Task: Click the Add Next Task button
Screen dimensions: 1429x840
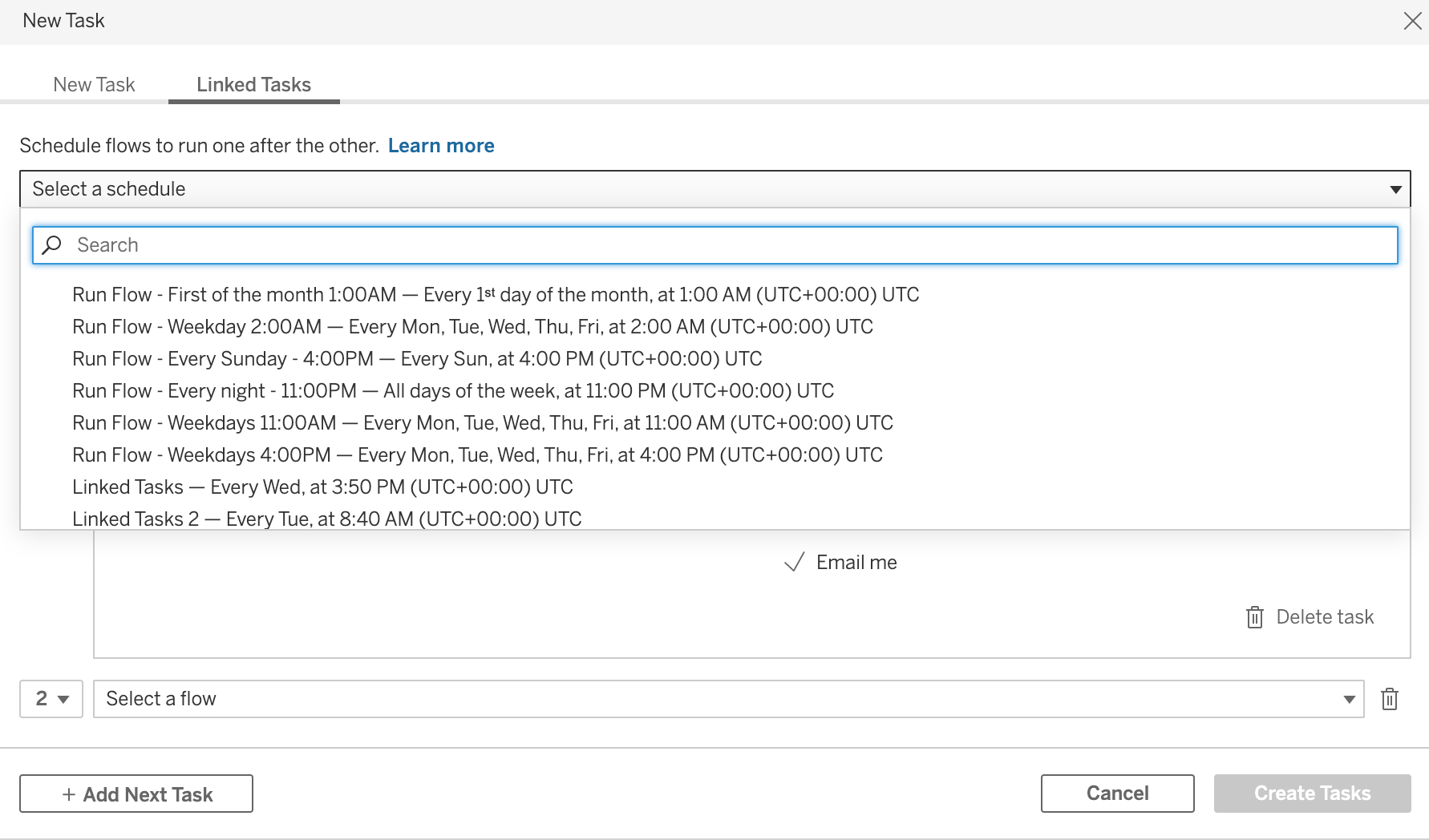Action: pos(136,794)
